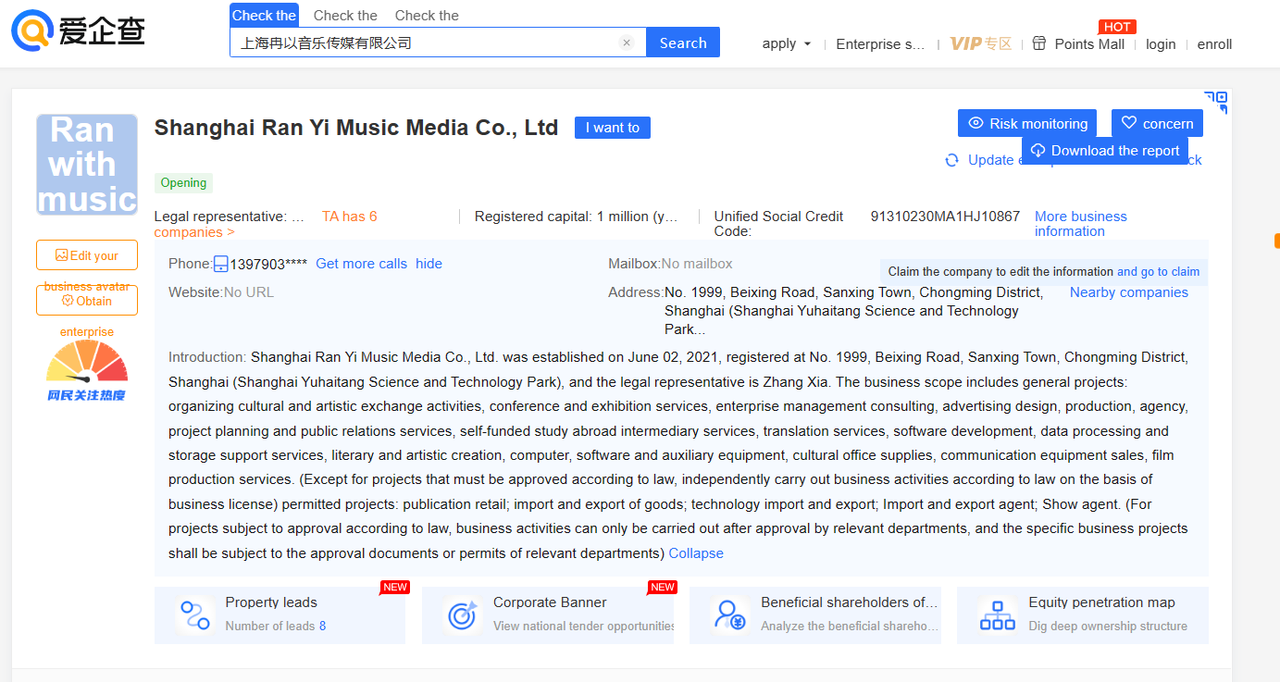Image resolution: width=1280 pixels, height=682 pixels.
Task: Click the 'Number of leads 8' text
Action: click(x=276, y=626)
